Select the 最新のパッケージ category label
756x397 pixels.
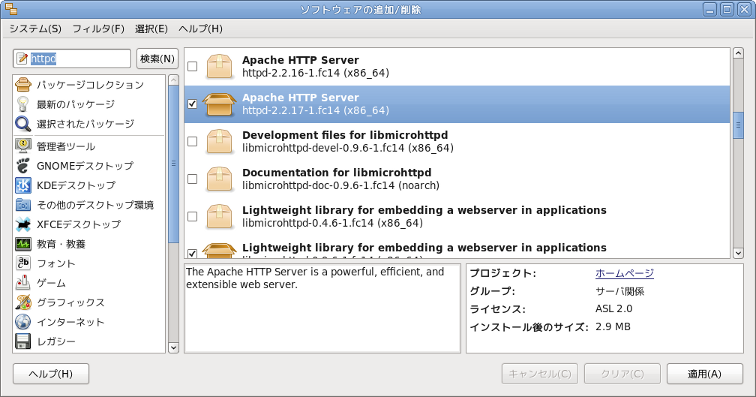point(76,104)
